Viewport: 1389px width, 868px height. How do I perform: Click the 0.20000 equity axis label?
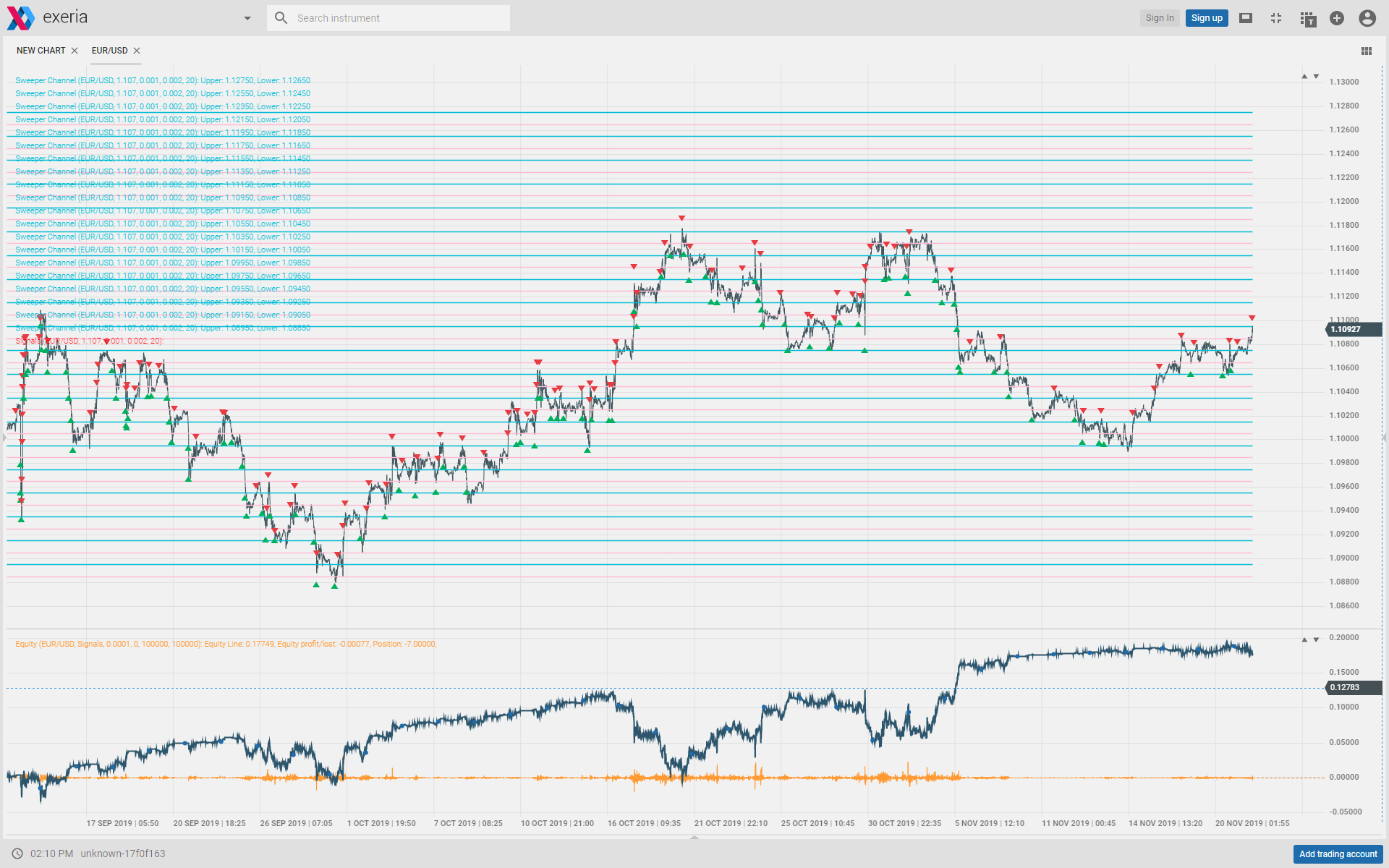click(x=1344, y=637)
